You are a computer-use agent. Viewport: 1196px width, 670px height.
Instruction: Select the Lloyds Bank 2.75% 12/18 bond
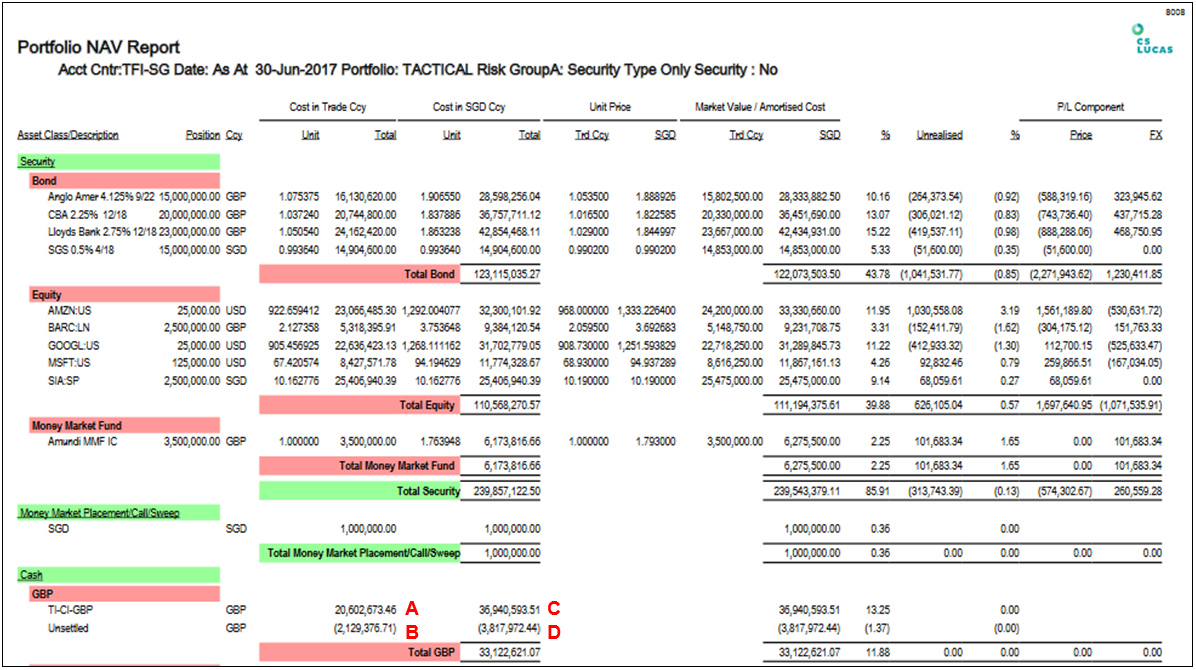click(x=94, y=230)
